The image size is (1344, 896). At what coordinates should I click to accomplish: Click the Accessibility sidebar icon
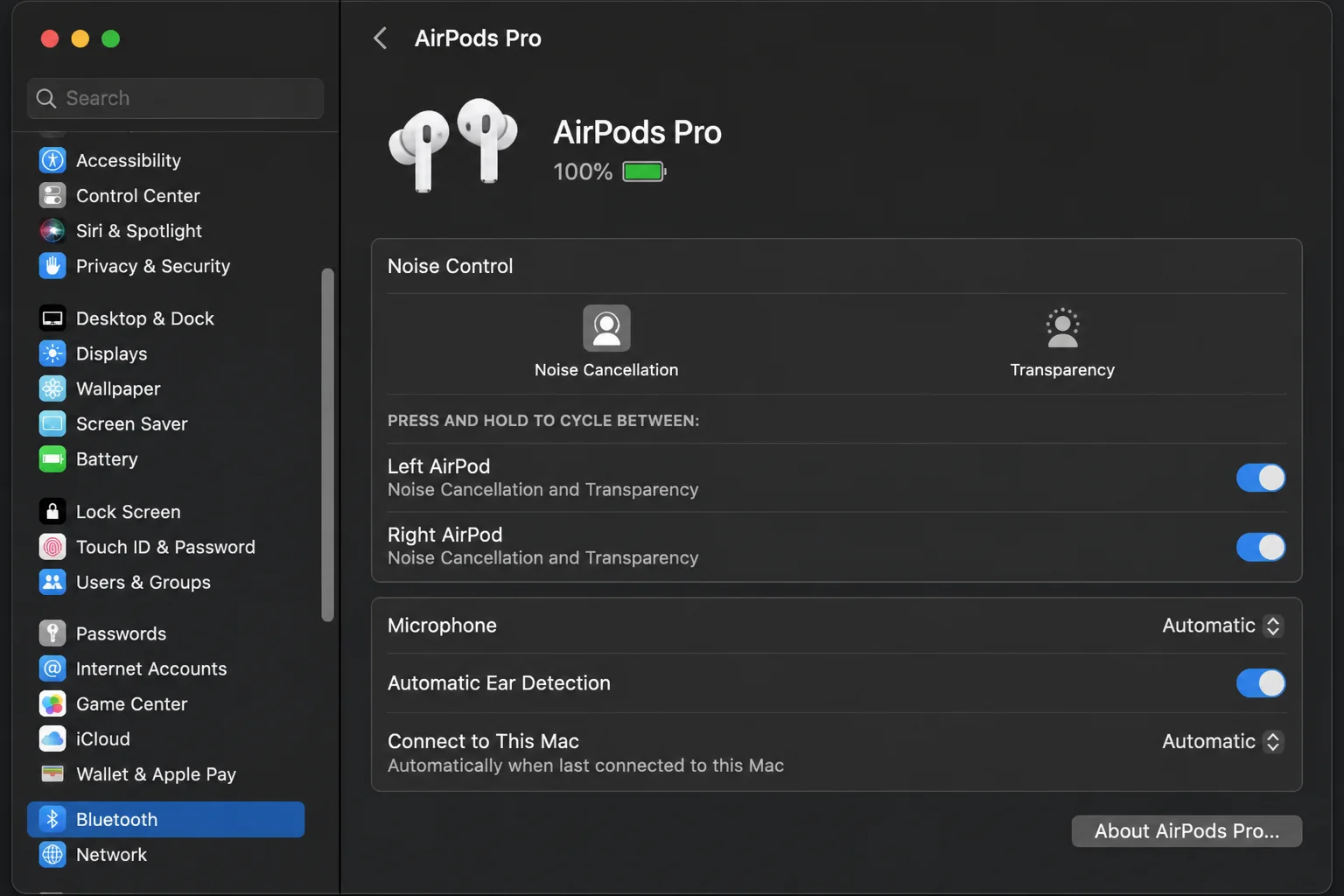click(x=52, y=160)
